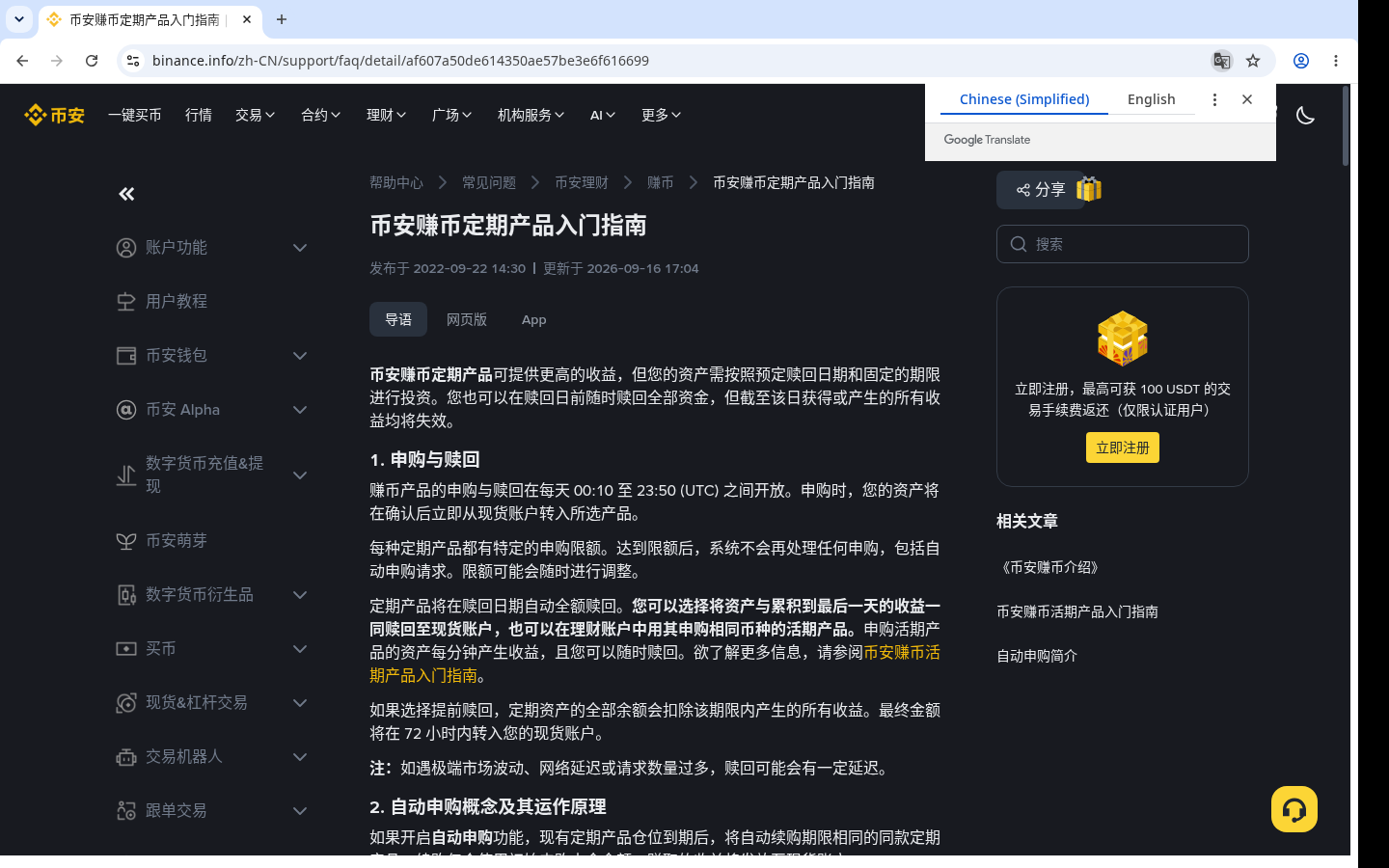The width and height of the screenshot is (1389, 868).
Task: Bookmark this page with the star icon
Action: tap(1253, 61)
